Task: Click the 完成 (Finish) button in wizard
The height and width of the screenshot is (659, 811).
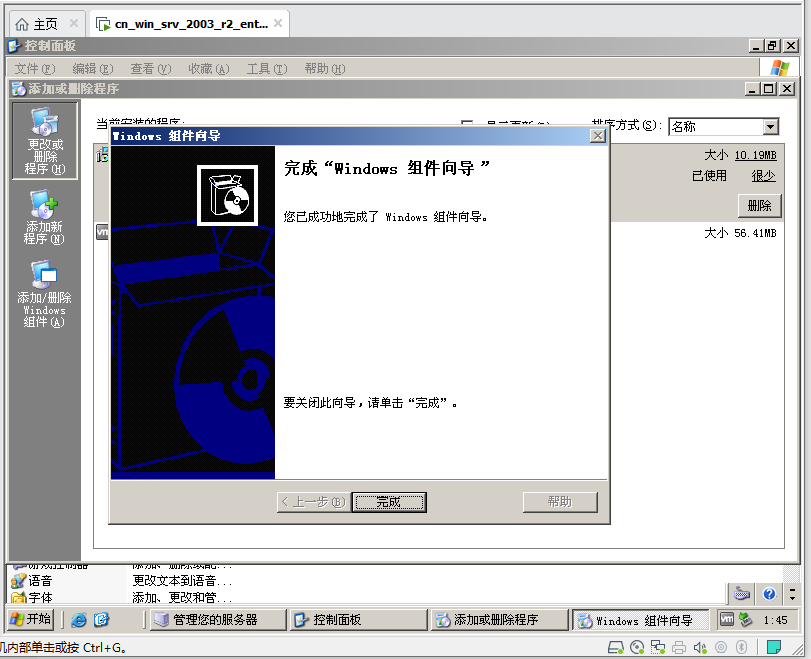Action: (x=389, y=502)
